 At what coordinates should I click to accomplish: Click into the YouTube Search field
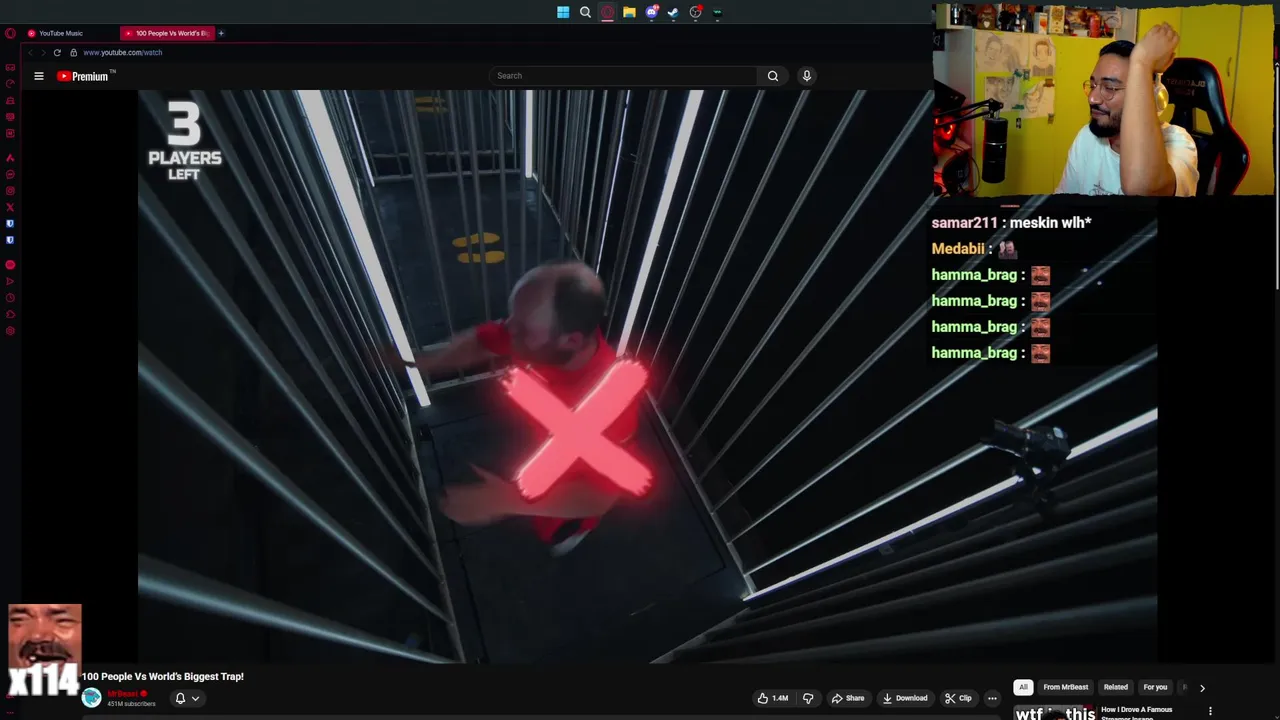pos(623,76)
